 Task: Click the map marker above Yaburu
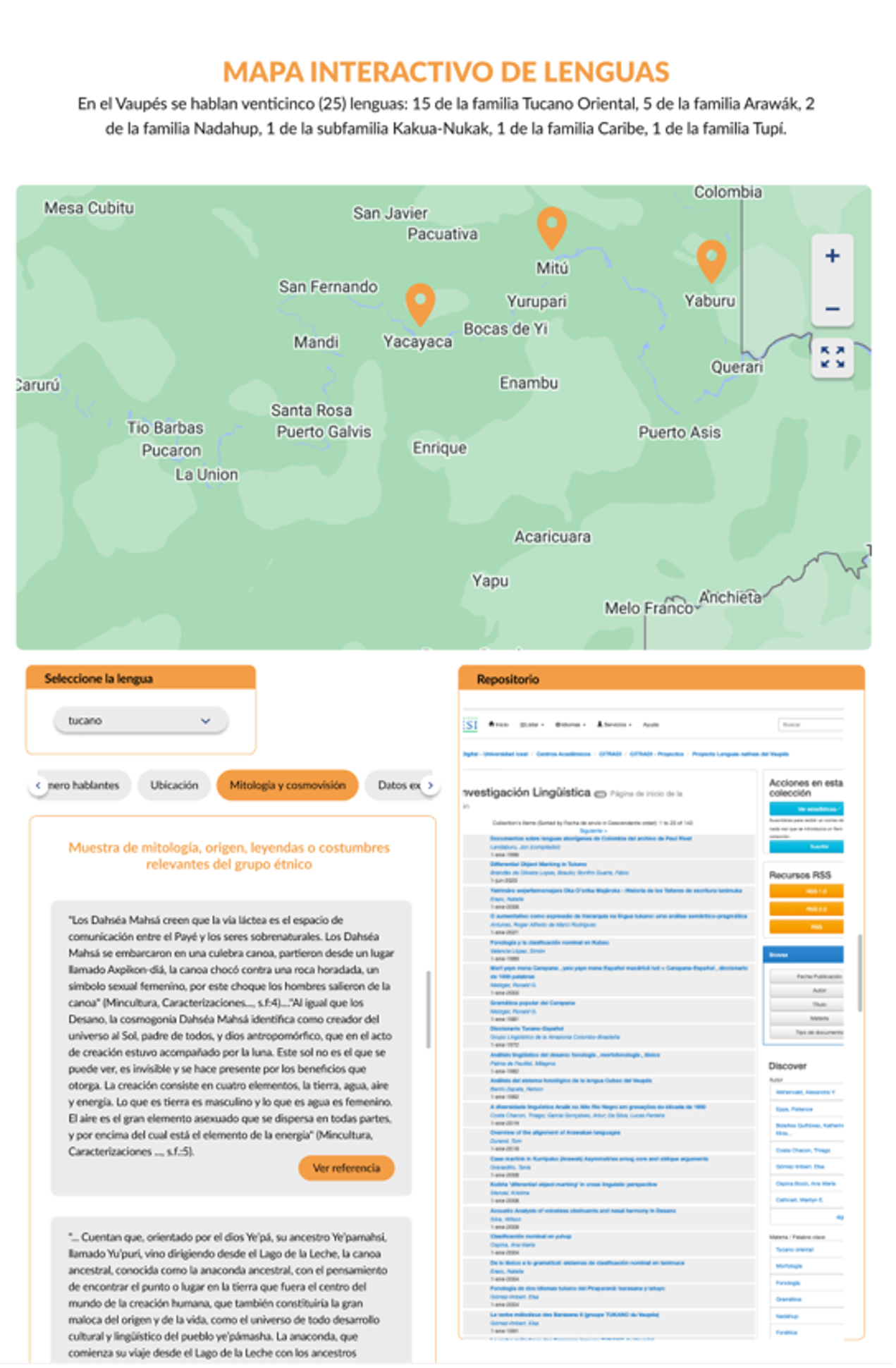click(x=711, y=258)
